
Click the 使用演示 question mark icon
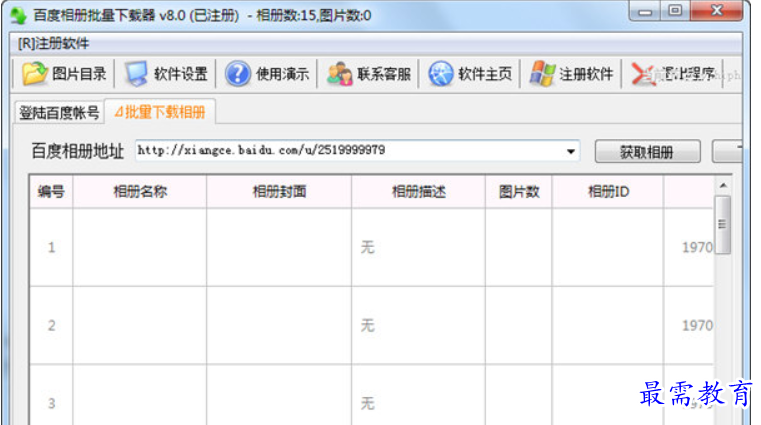(238, 74)
